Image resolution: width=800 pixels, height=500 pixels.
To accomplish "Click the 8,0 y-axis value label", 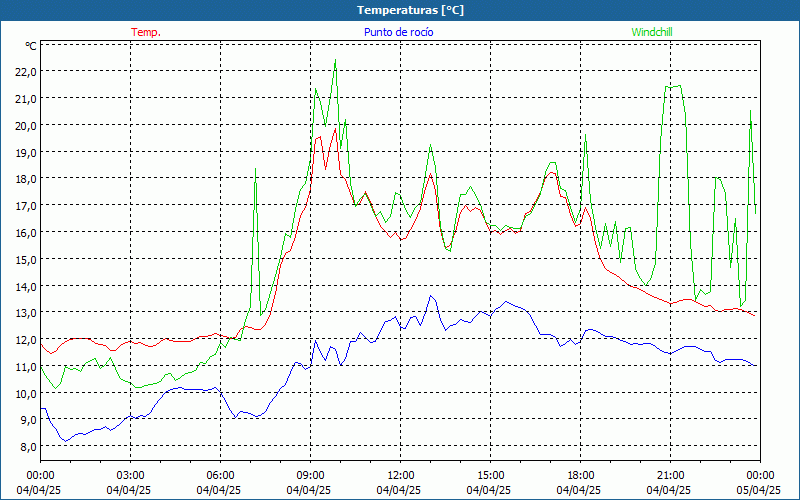I will [x=24, y=447].
